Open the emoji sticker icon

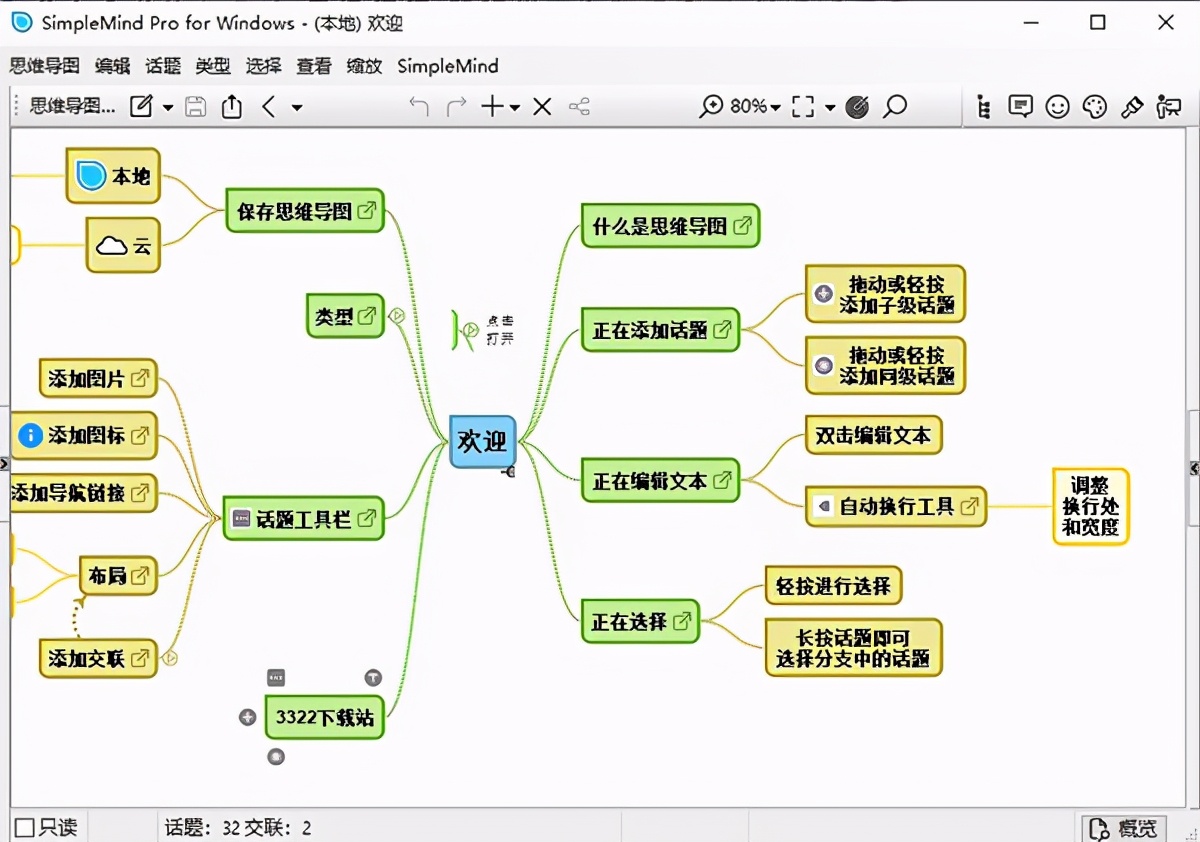1059,106
